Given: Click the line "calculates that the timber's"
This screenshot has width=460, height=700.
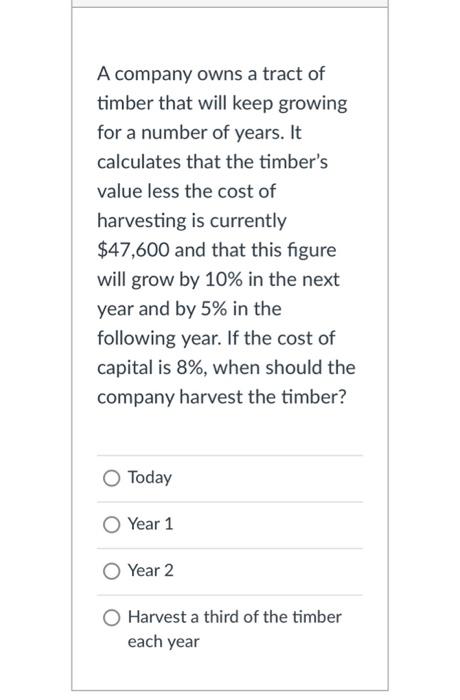Looking at the screenshot, I should pos(213,162).
